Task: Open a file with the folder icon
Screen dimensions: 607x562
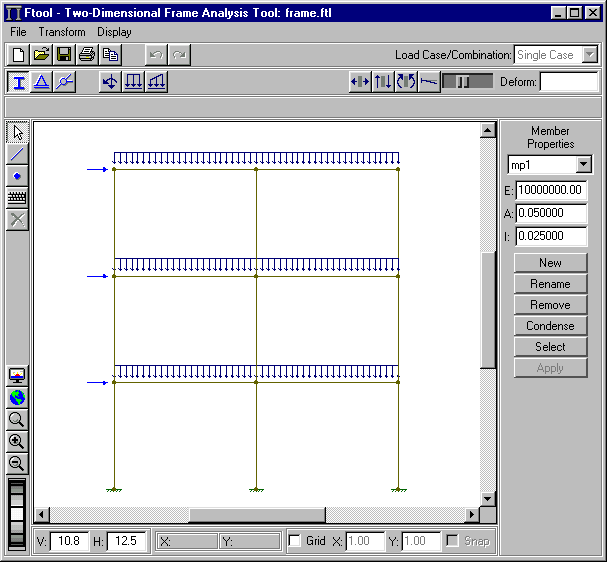Action: (x=41, y=55)
